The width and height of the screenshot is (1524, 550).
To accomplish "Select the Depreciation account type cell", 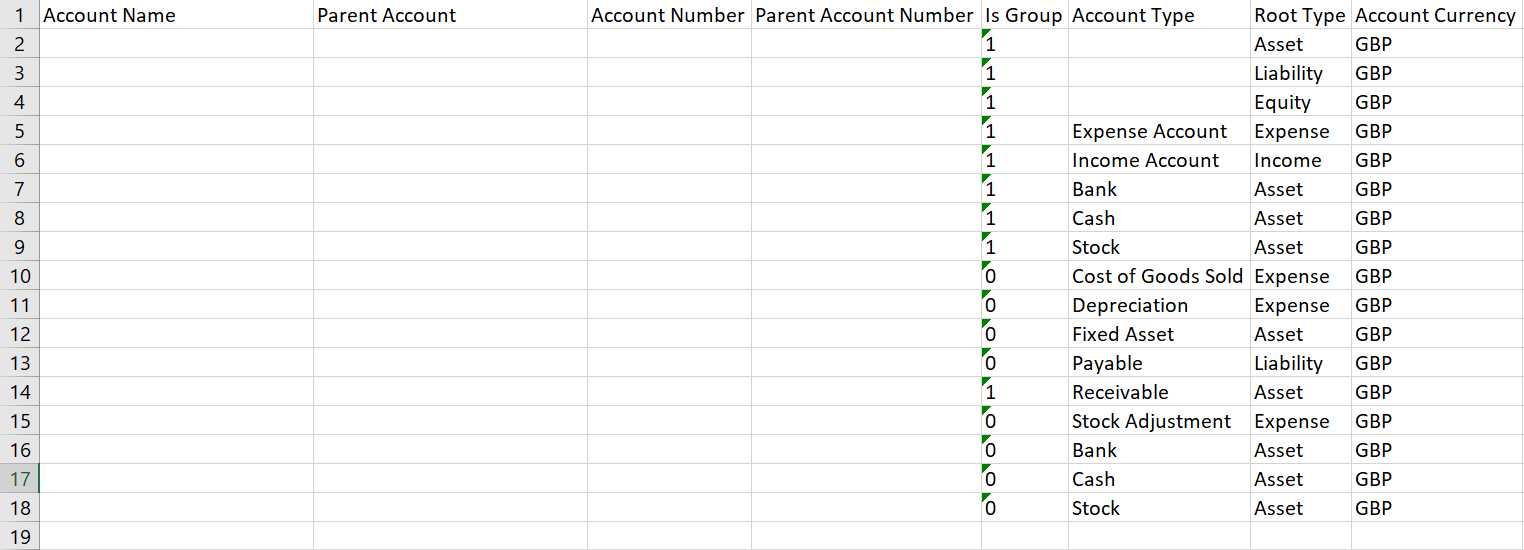I will click(x=1130, y=305).
